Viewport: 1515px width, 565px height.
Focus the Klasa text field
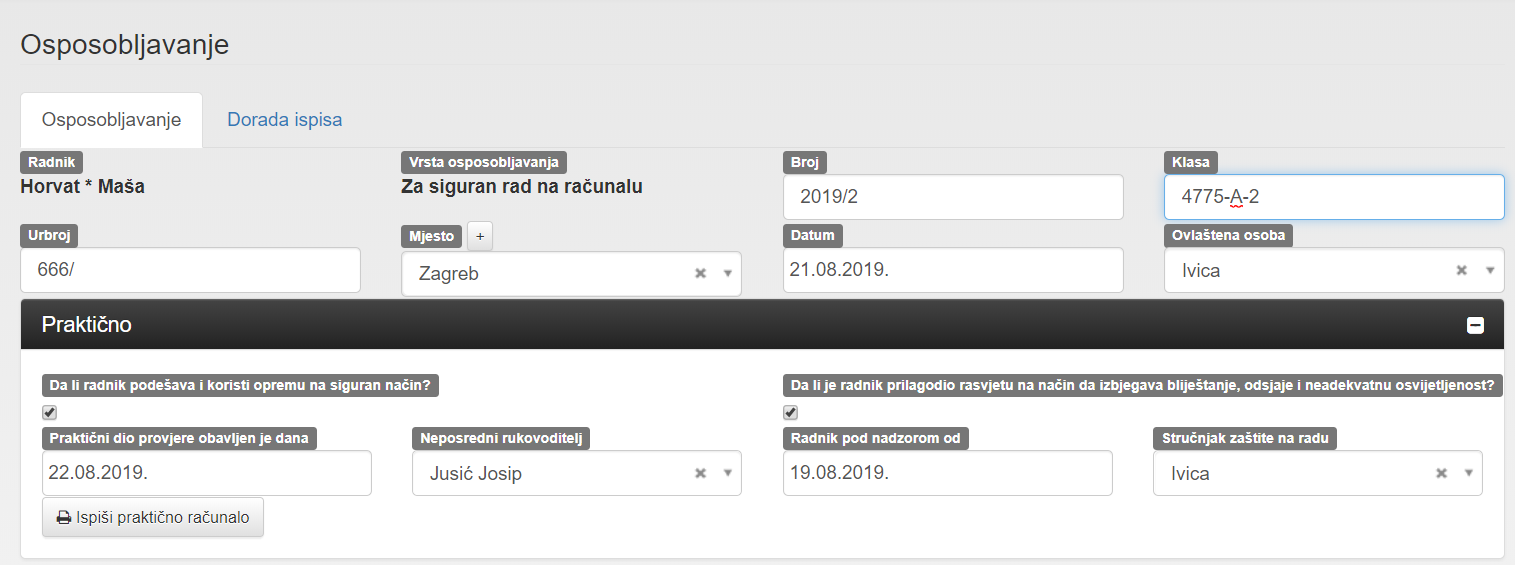(1333, 197)
